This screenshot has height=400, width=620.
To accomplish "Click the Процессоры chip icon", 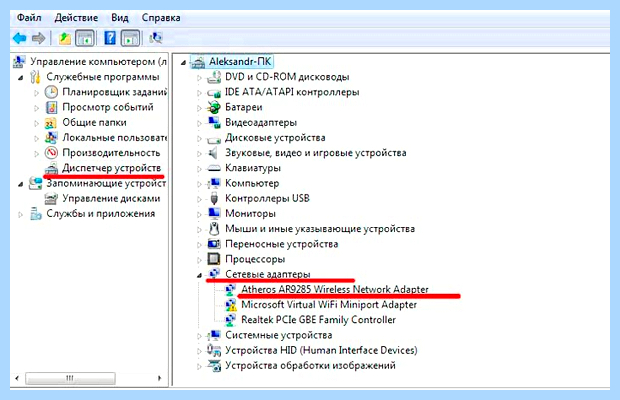I will [x=214, y=259].
